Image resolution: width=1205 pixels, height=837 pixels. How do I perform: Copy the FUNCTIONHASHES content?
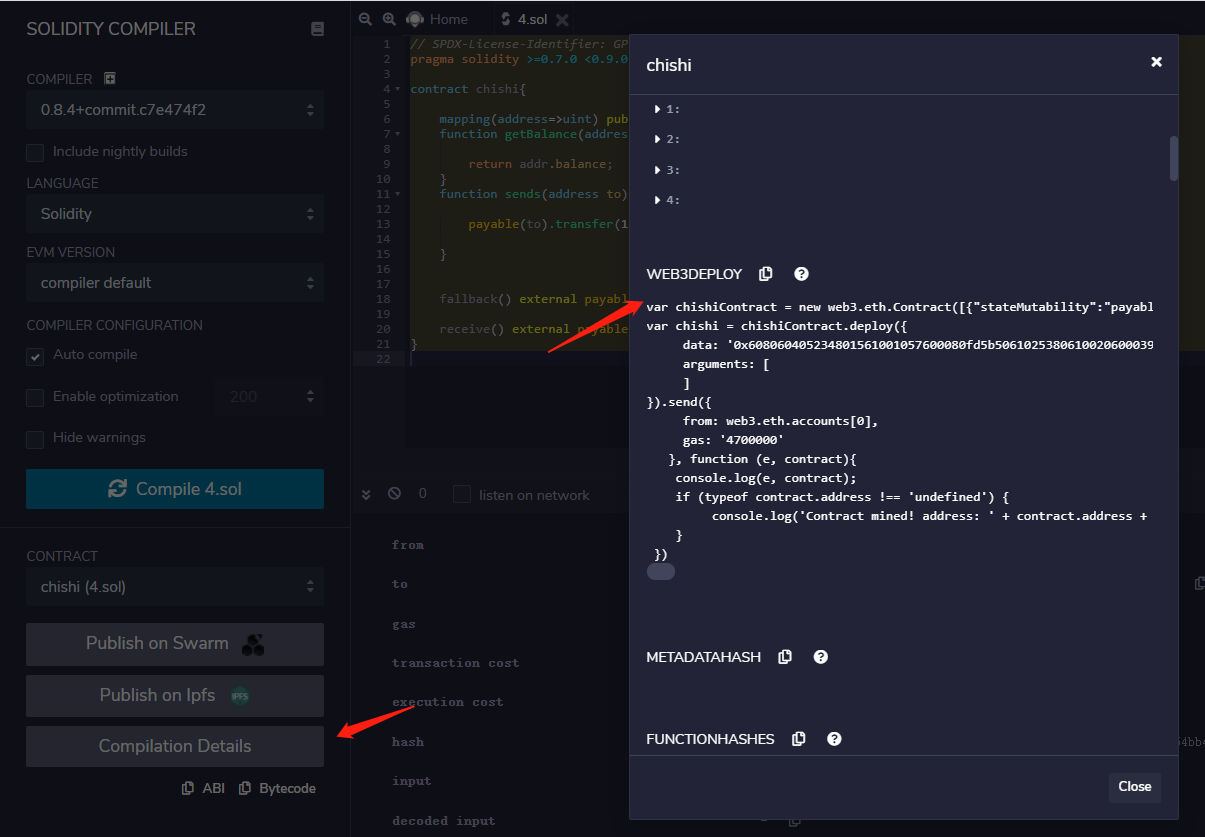(x=798, y=739)
